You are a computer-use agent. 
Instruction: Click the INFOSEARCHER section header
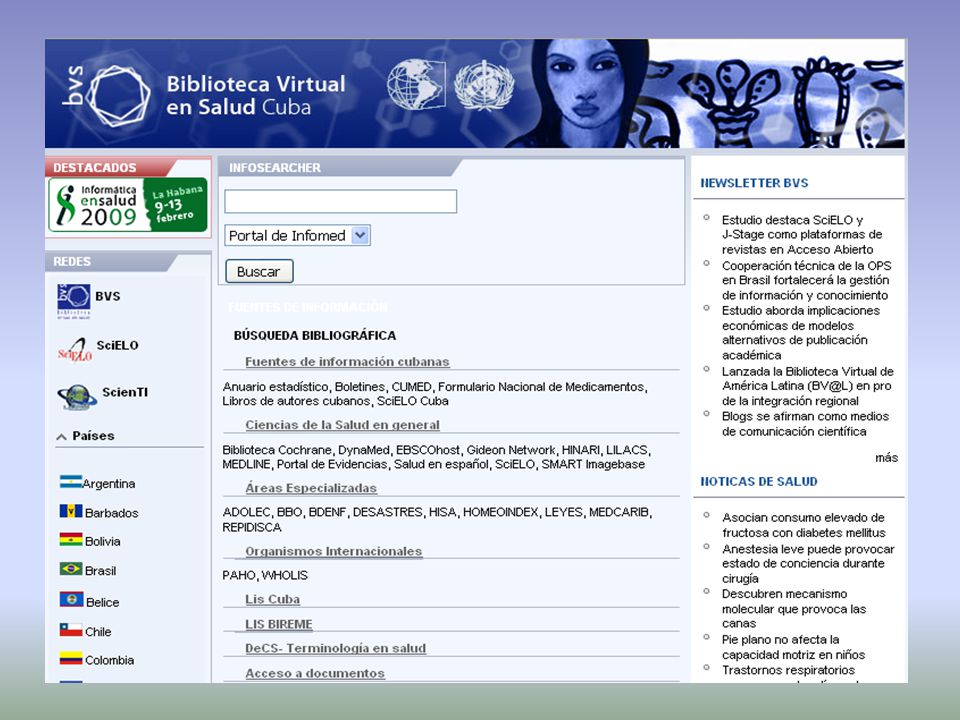coord(274,168)
